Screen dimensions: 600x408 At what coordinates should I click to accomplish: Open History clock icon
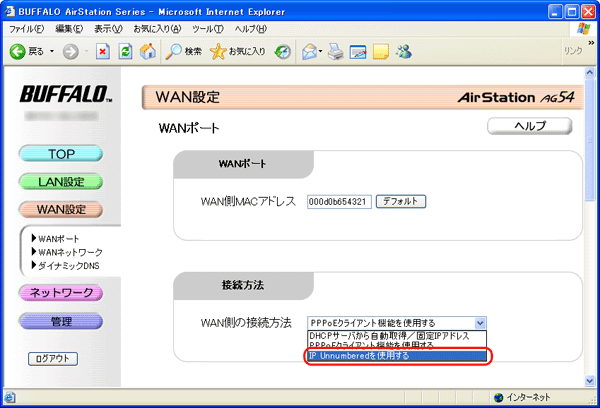coord(282,52)
